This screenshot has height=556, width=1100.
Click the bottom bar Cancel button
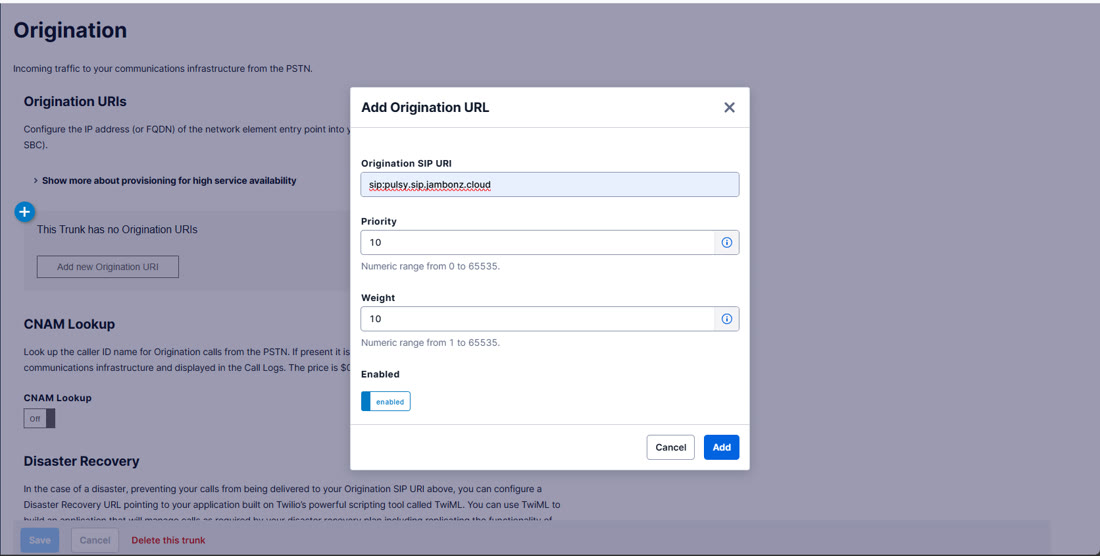[95, 540]
